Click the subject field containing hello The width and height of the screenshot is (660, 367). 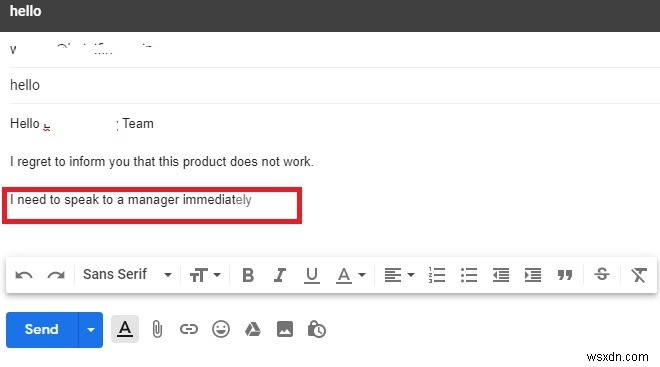335,85
